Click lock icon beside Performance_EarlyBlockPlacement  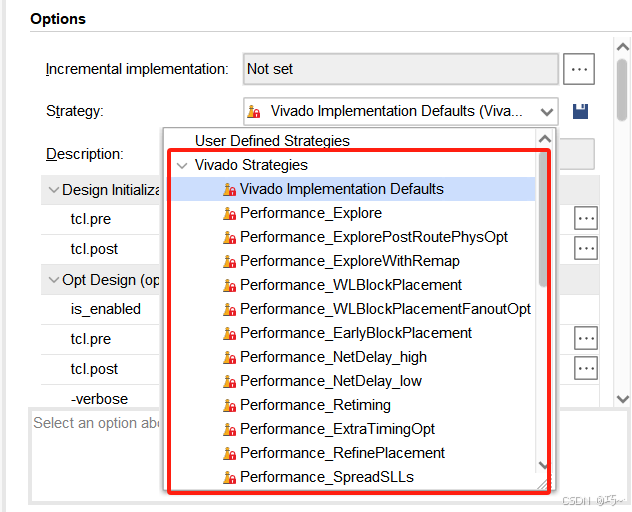point(229,333)
